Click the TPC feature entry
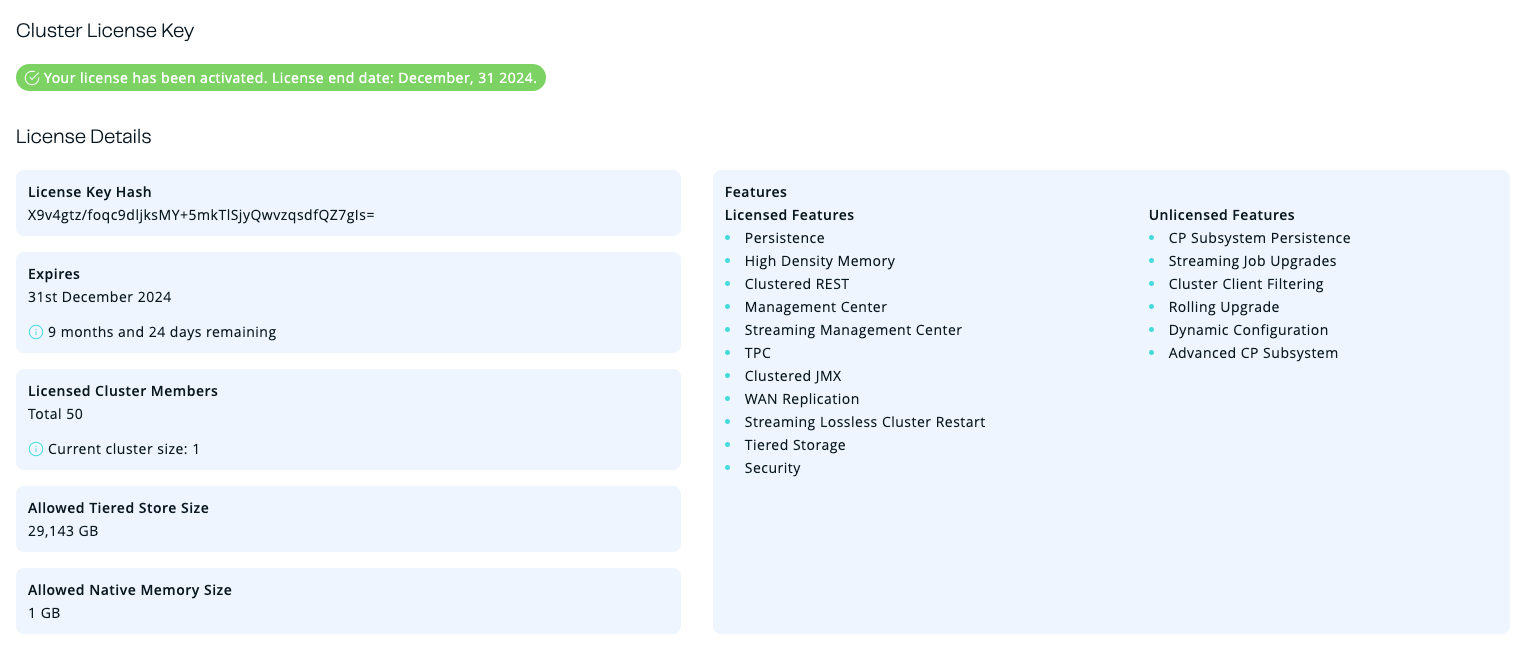 coord(757,352)
